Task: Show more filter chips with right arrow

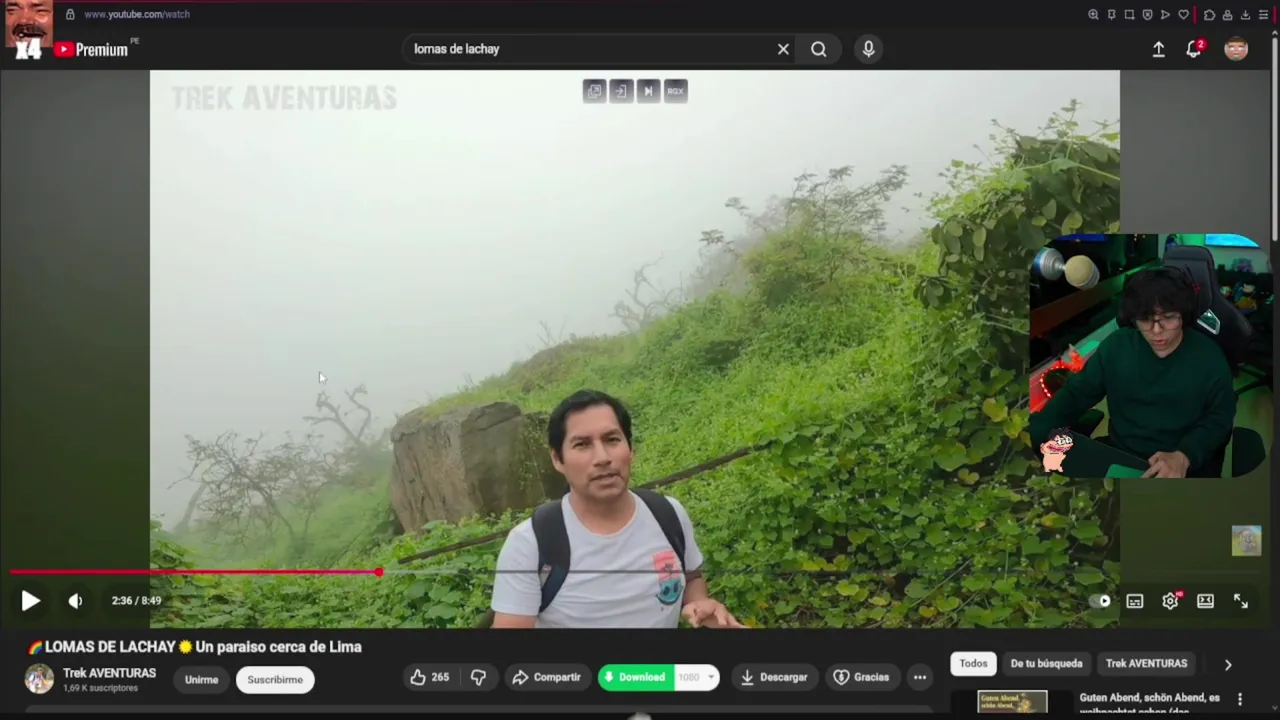Action: 1228,664
